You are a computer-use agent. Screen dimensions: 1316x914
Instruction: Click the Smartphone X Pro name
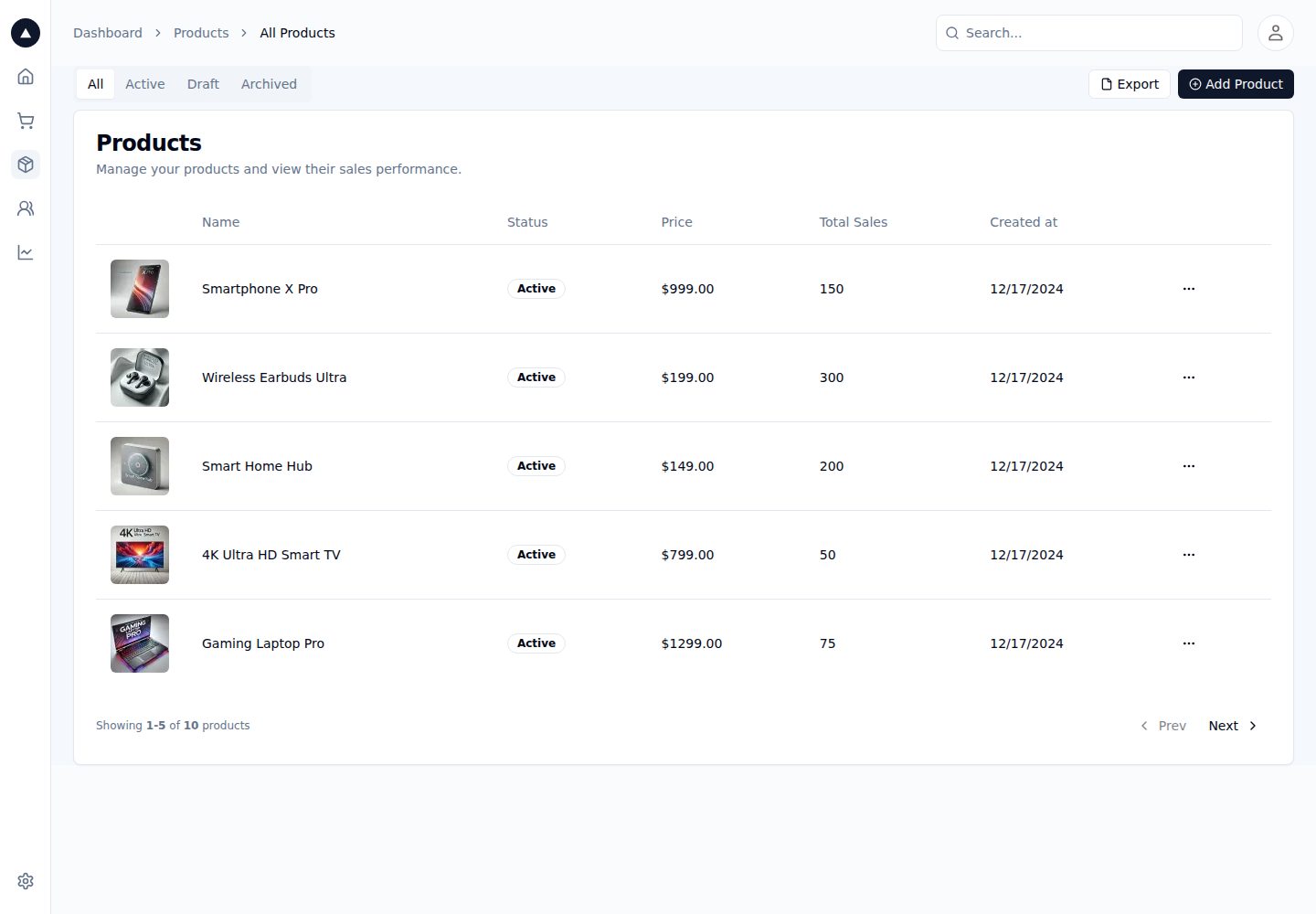(x=260, y=289)
